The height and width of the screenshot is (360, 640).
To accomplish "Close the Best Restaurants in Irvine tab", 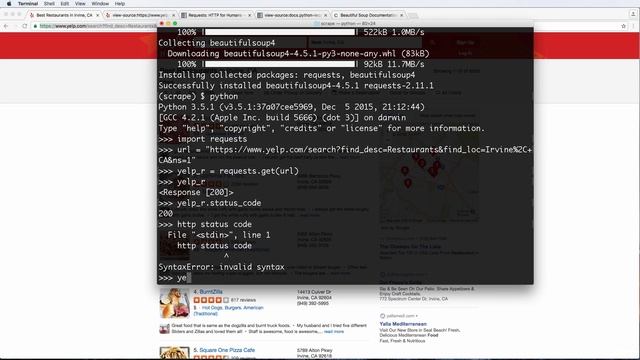I will [98, 15].
